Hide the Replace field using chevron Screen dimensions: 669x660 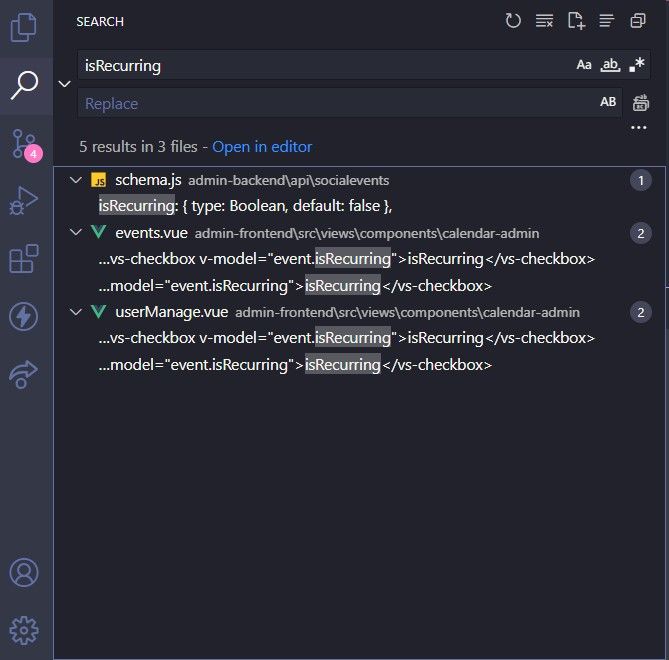pos(65,84)
